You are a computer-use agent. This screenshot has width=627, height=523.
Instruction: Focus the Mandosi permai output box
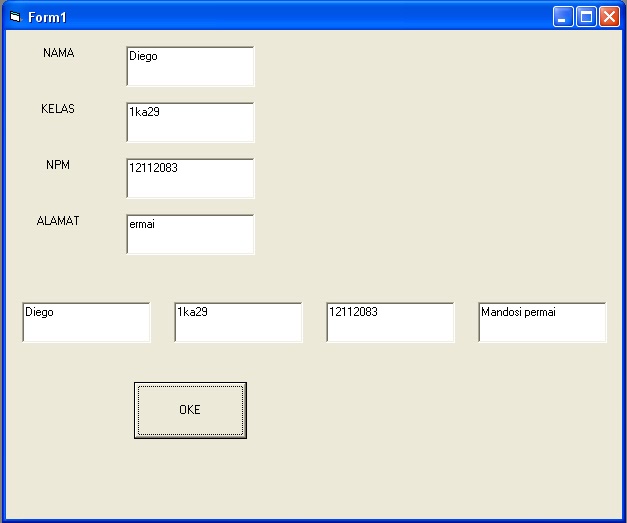pos(542,322)
